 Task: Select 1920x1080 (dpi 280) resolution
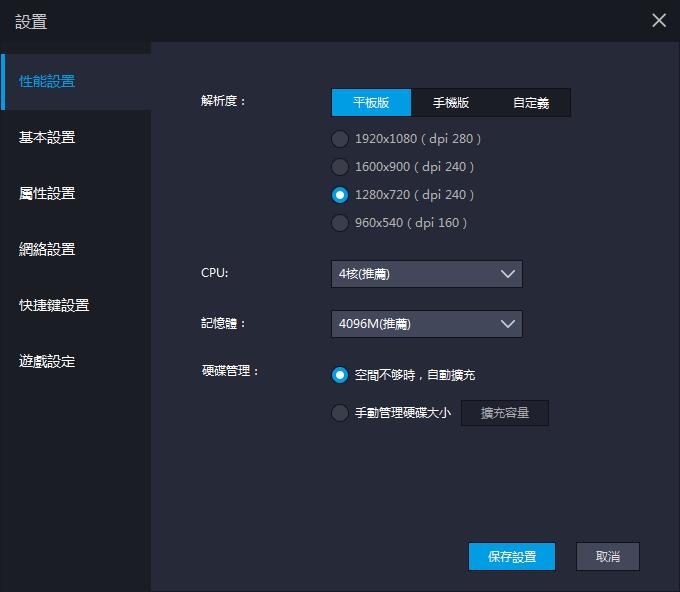tap(340, 139)
